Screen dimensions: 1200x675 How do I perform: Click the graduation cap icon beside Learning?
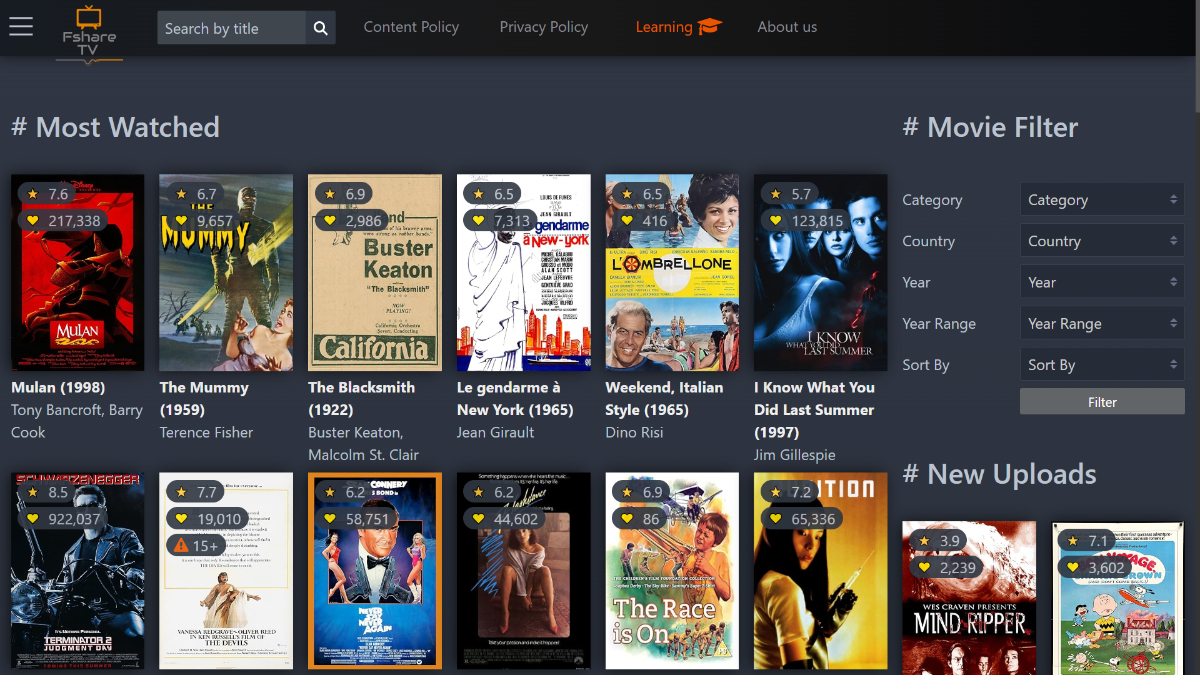pyautogui.click(x=710, y=27)
